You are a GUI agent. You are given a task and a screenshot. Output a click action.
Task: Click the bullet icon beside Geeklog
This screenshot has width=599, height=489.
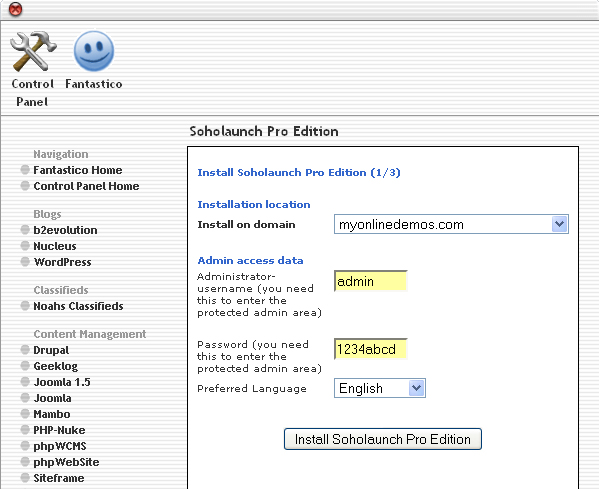[25, 366]
